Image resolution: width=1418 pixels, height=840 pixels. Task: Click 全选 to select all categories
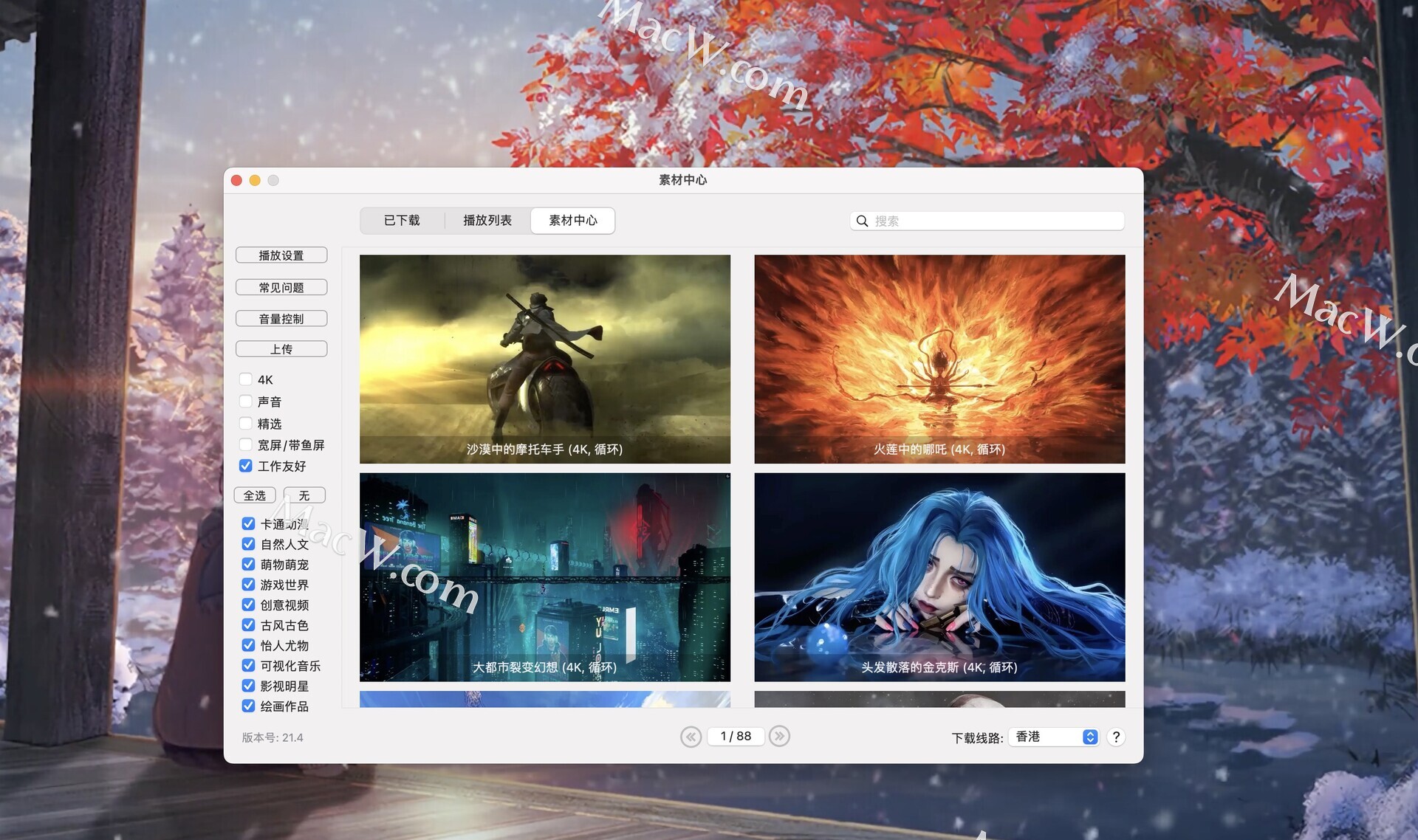255,495
